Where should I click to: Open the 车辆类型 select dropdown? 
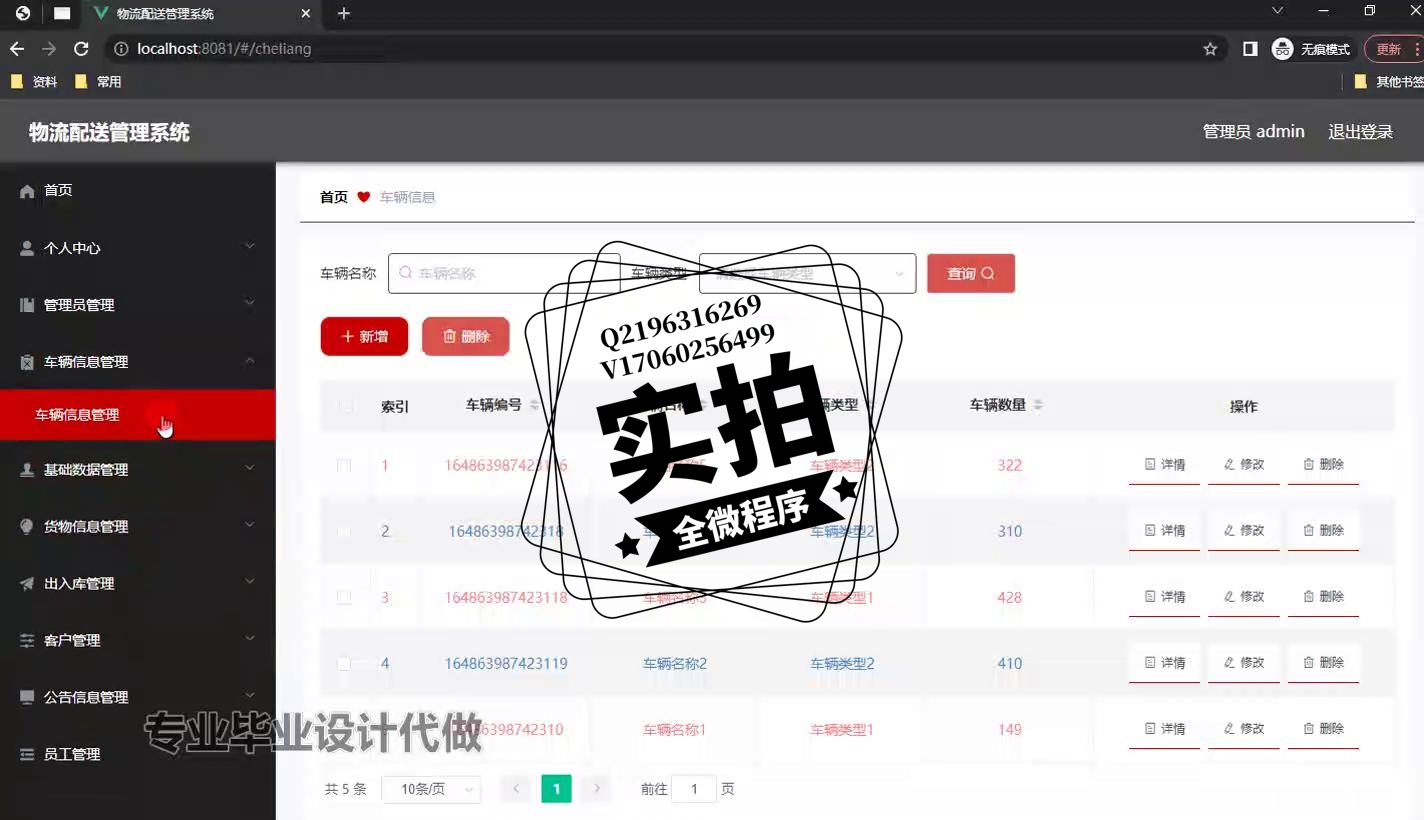(x=807, y=273)
